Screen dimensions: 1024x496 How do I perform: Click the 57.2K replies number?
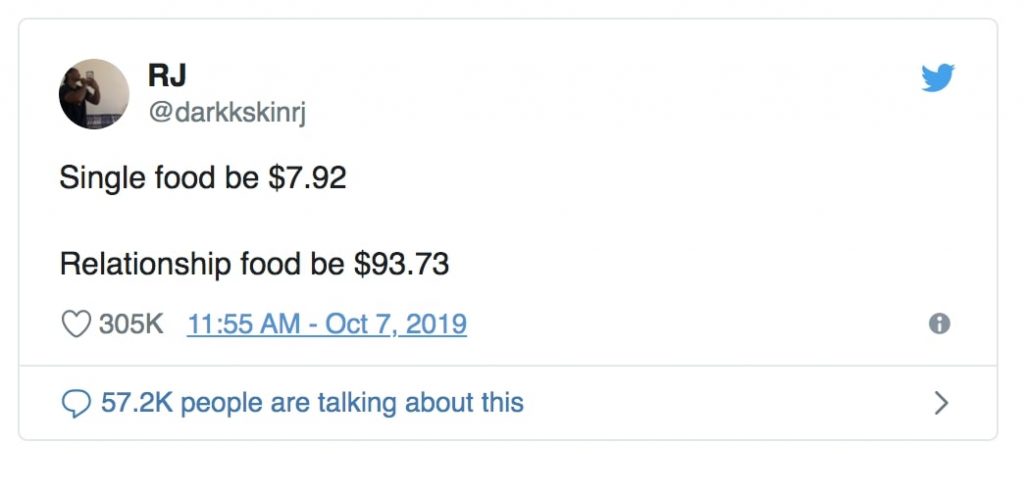click(137, 403)
